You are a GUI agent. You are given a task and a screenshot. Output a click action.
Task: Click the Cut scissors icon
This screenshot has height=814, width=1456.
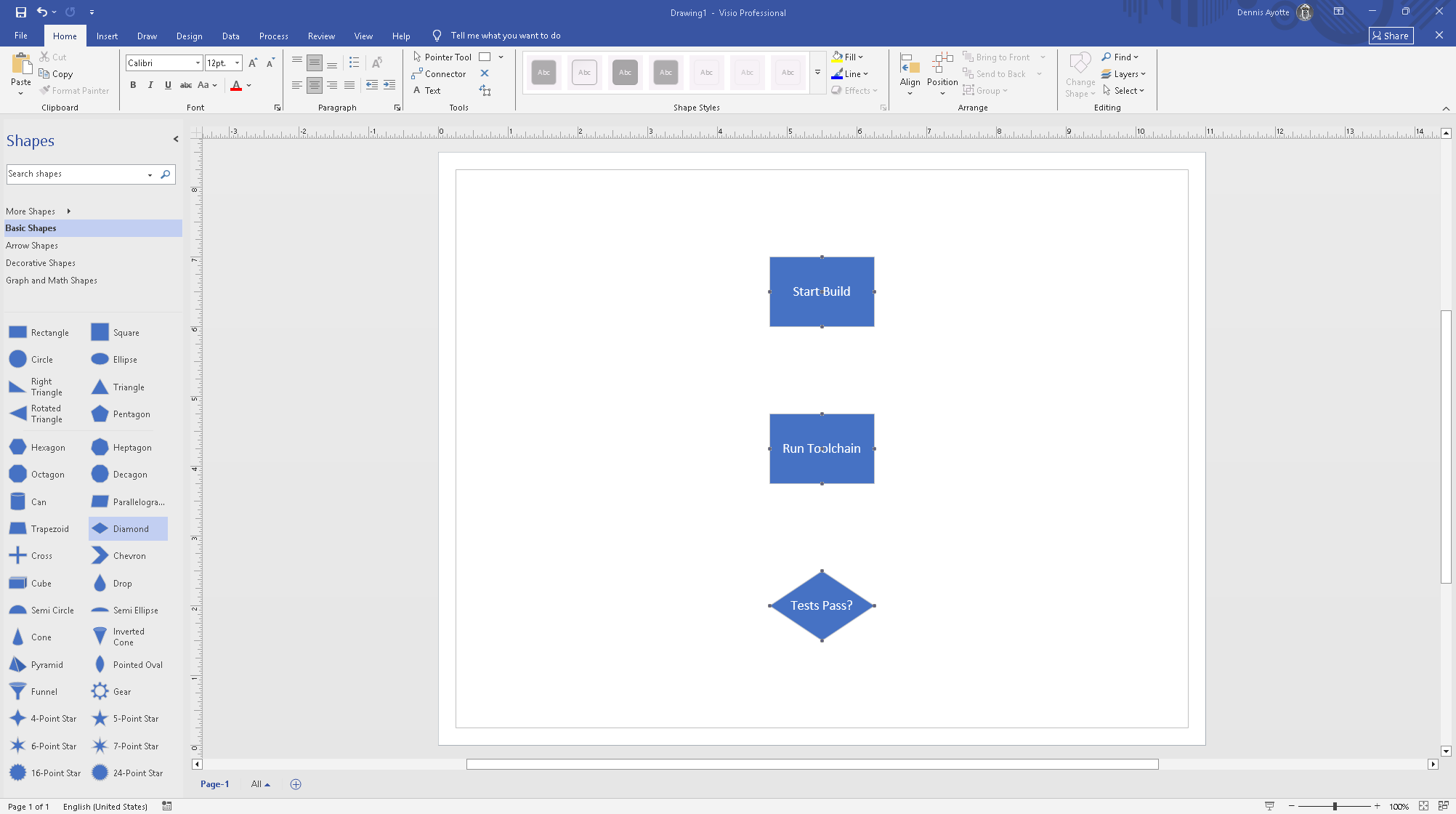click(x=44, y=57)
